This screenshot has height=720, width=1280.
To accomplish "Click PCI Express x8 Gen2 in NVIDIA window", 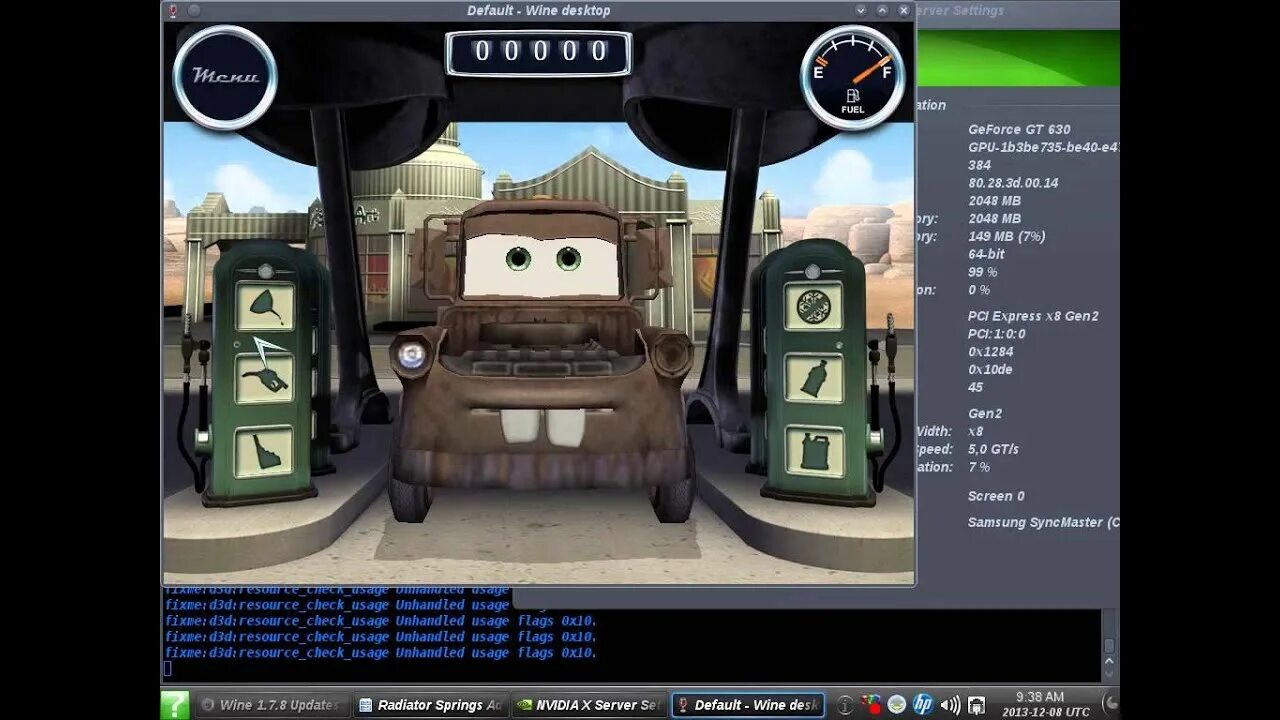I will pos(1033,316).
